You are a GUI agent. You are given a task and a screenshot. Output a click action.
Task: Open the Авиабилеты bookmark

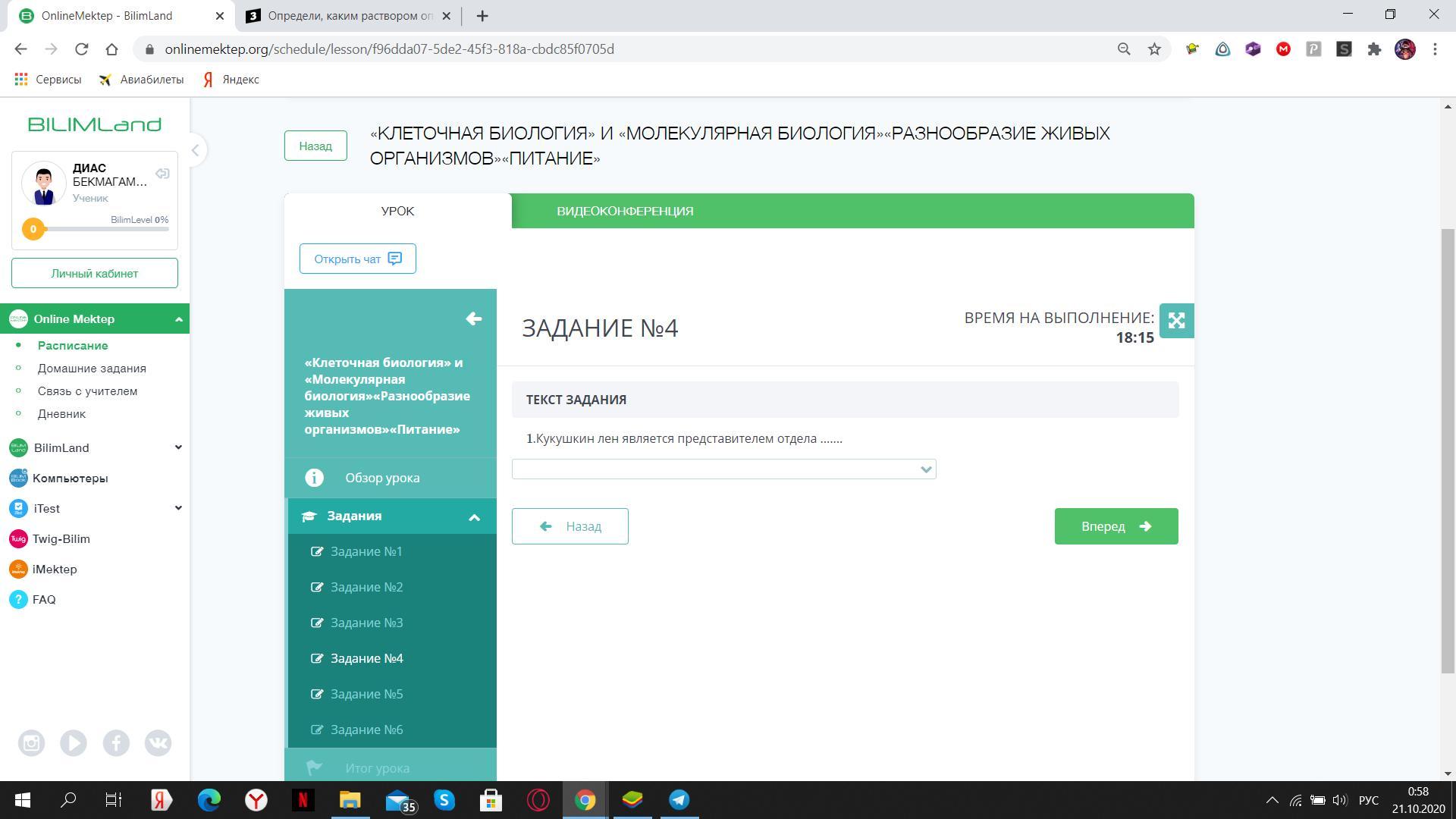click(x=141, y=80)
